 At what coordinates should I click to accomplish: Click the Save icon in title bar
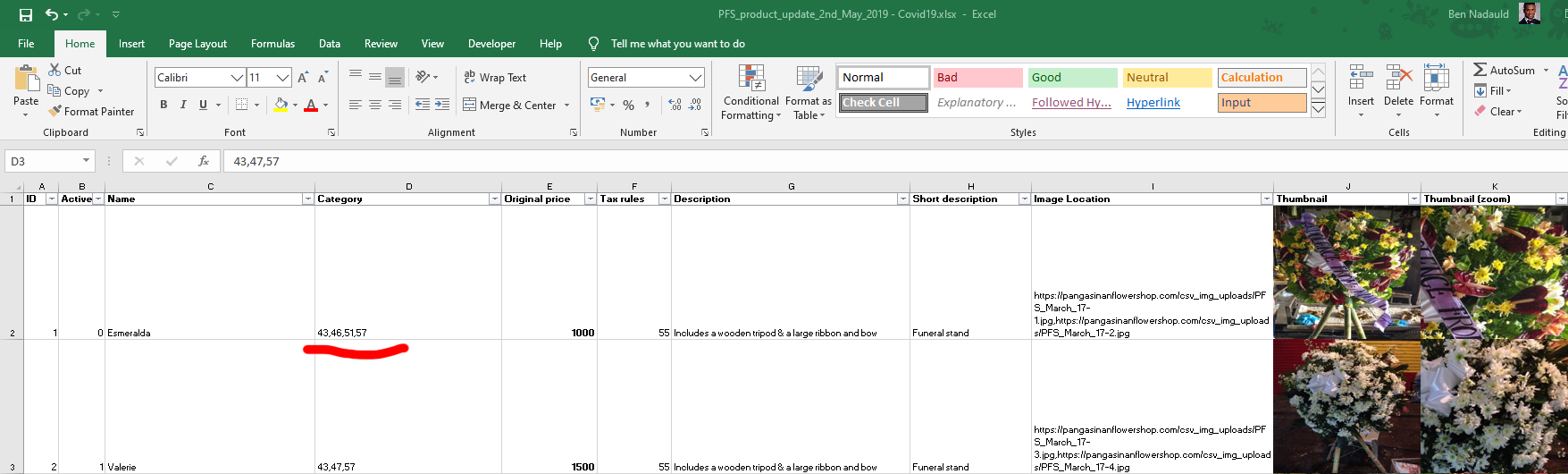tap(26, 14)
